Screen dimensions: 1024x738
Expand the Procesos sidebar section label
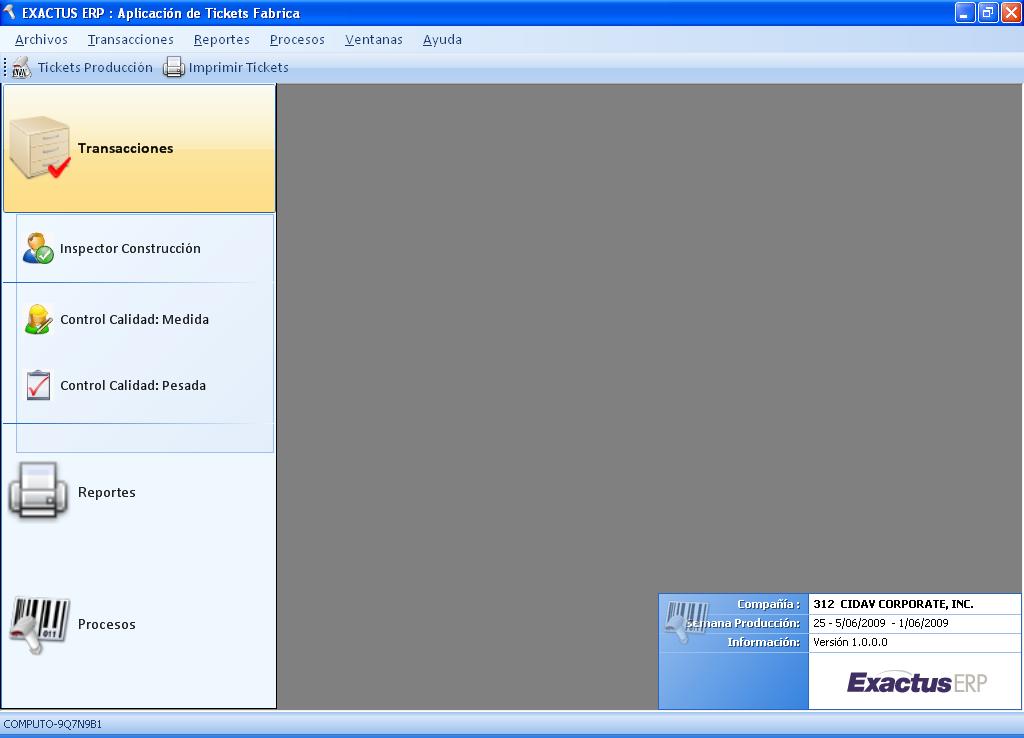click(x=106, y=625)
